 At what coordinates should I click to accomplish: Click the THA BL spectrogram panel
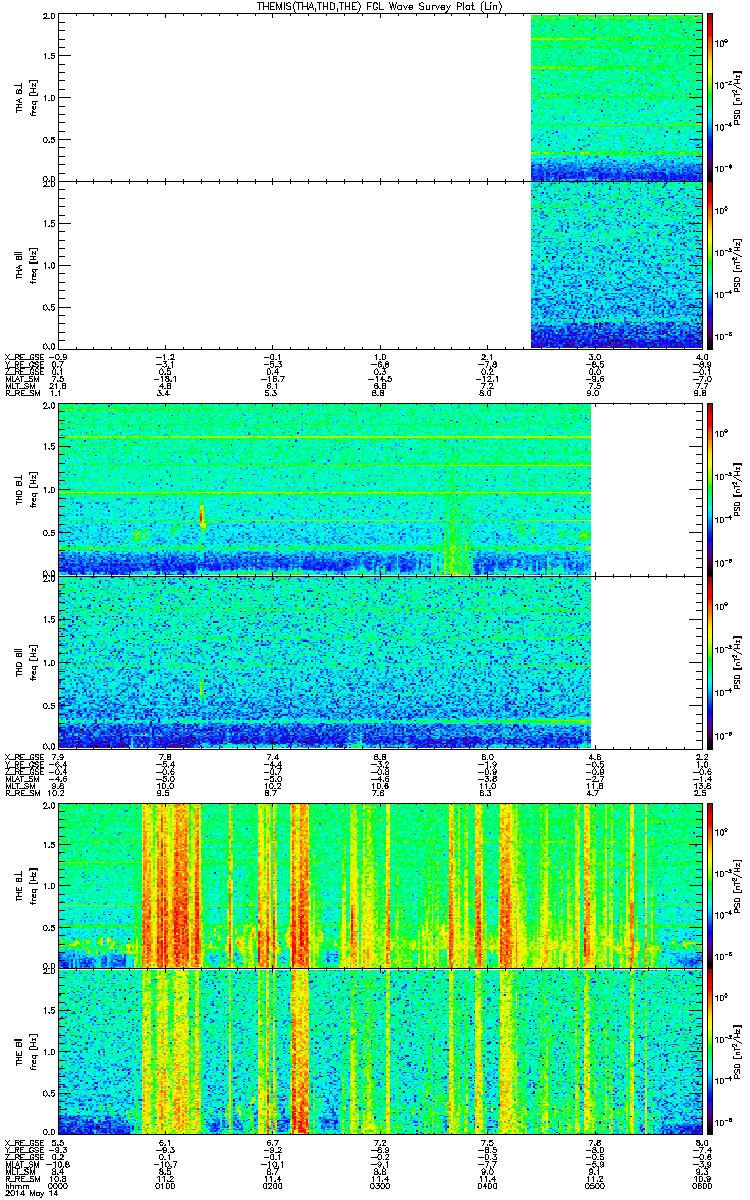point(380,98)
